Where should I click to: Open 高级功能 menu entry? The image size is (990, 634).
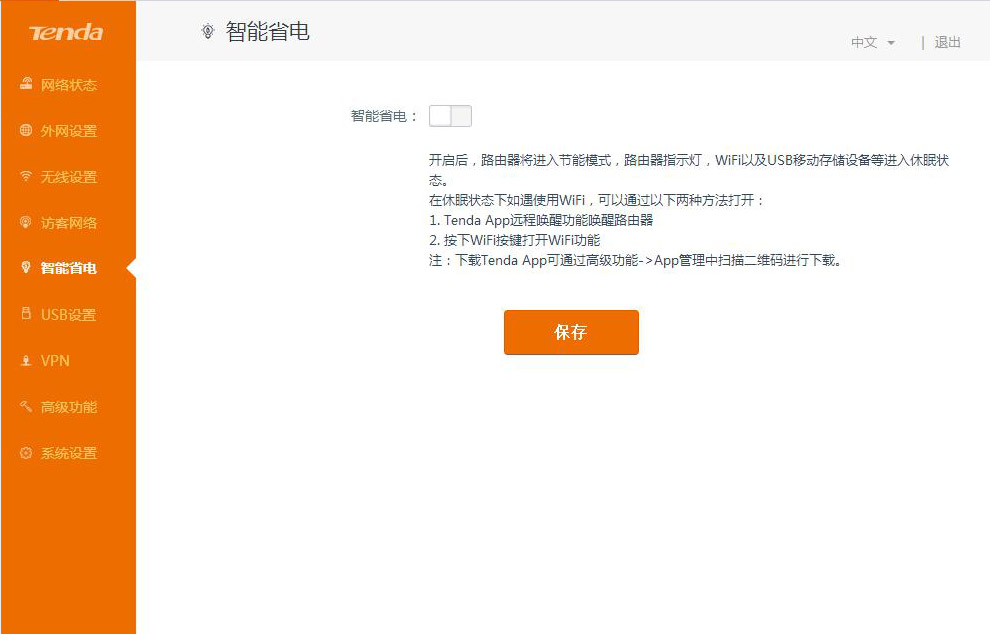point(68,407)
